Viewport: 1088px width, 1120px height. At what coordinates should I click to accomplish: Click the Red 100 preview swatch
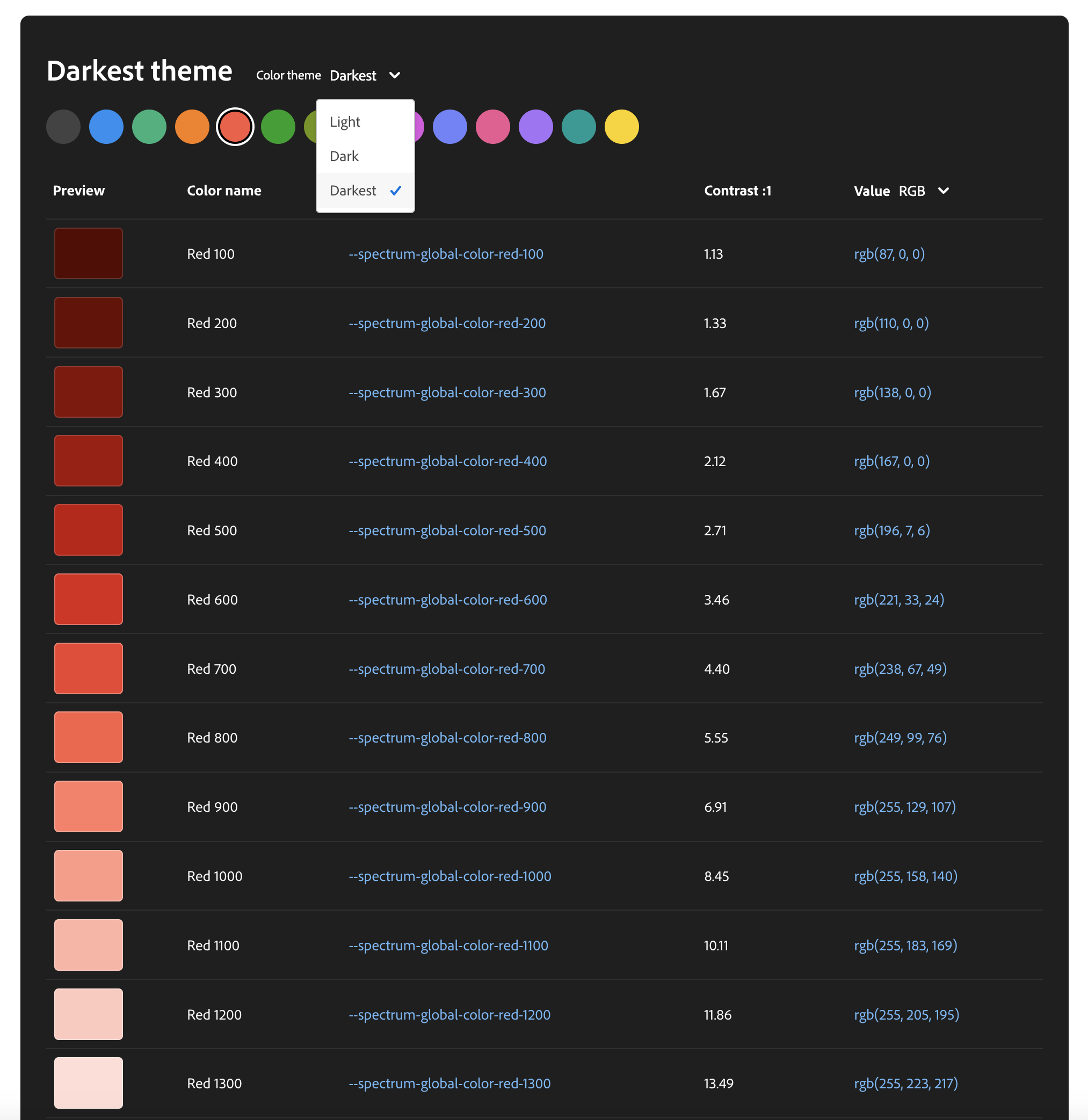coord(89,254)
